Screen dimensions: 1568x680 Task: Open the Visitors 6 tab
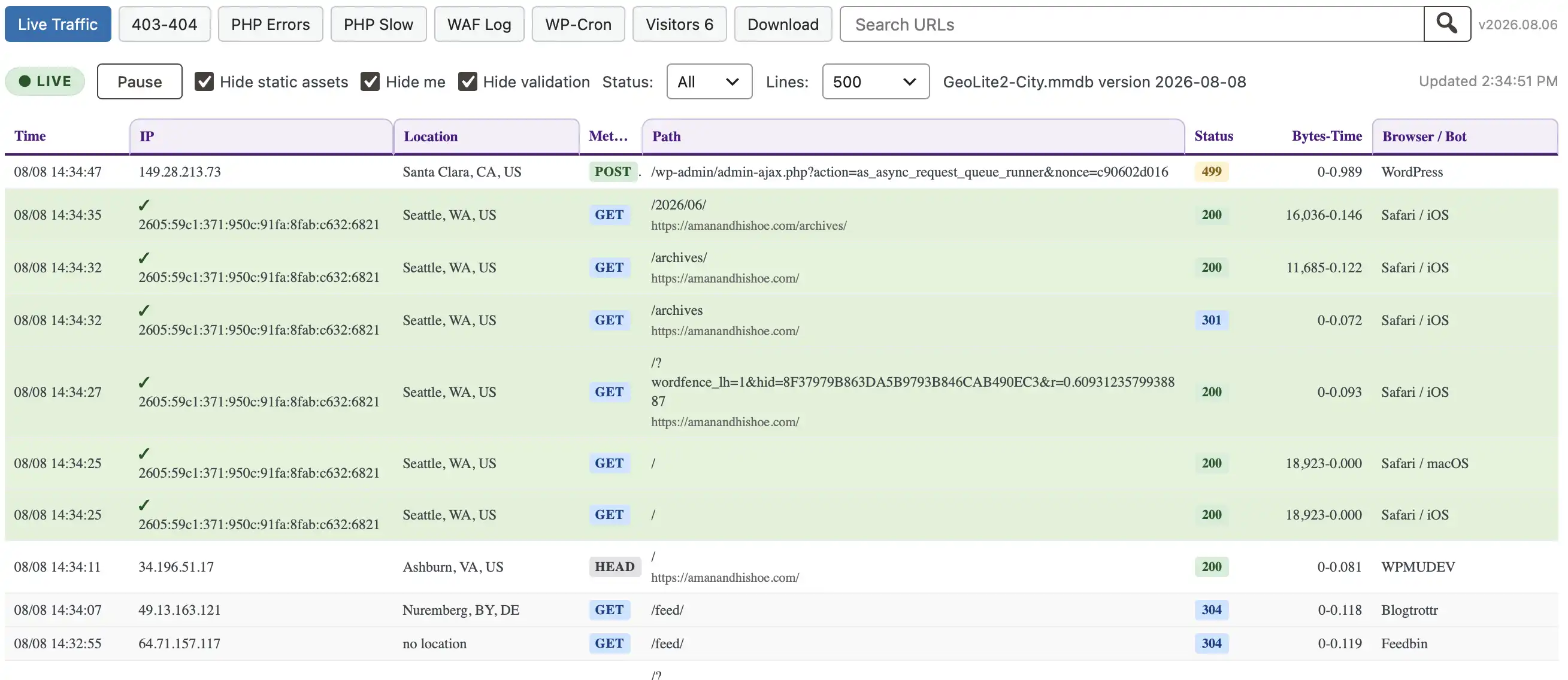pyautogui.click(x=679, y=25)
